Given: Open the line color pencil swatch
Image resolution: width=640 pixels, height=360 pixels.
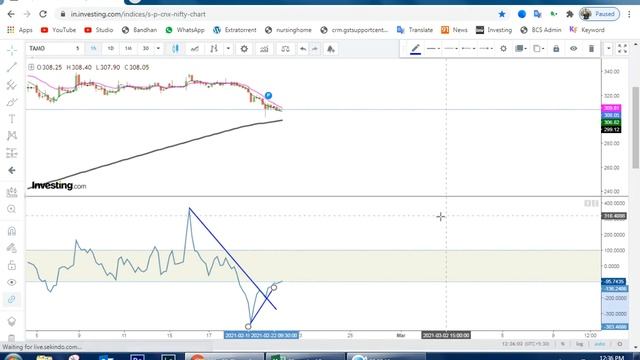Looking at the screenshot, I should [416, 49].
